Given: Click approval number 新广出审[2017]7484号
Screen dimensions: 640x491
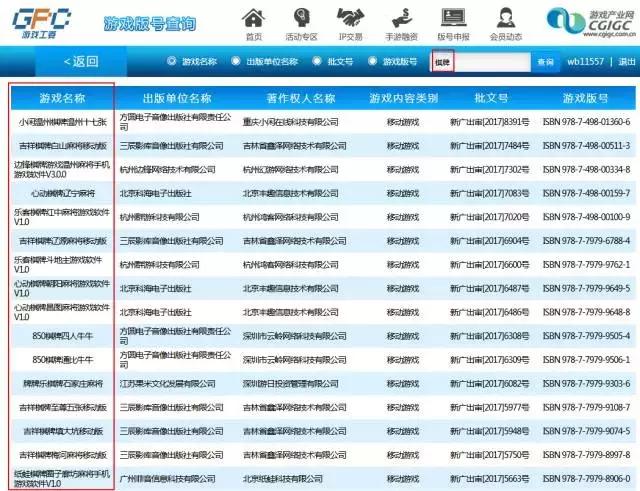Looking at the screenshot, I should (489, 146).
